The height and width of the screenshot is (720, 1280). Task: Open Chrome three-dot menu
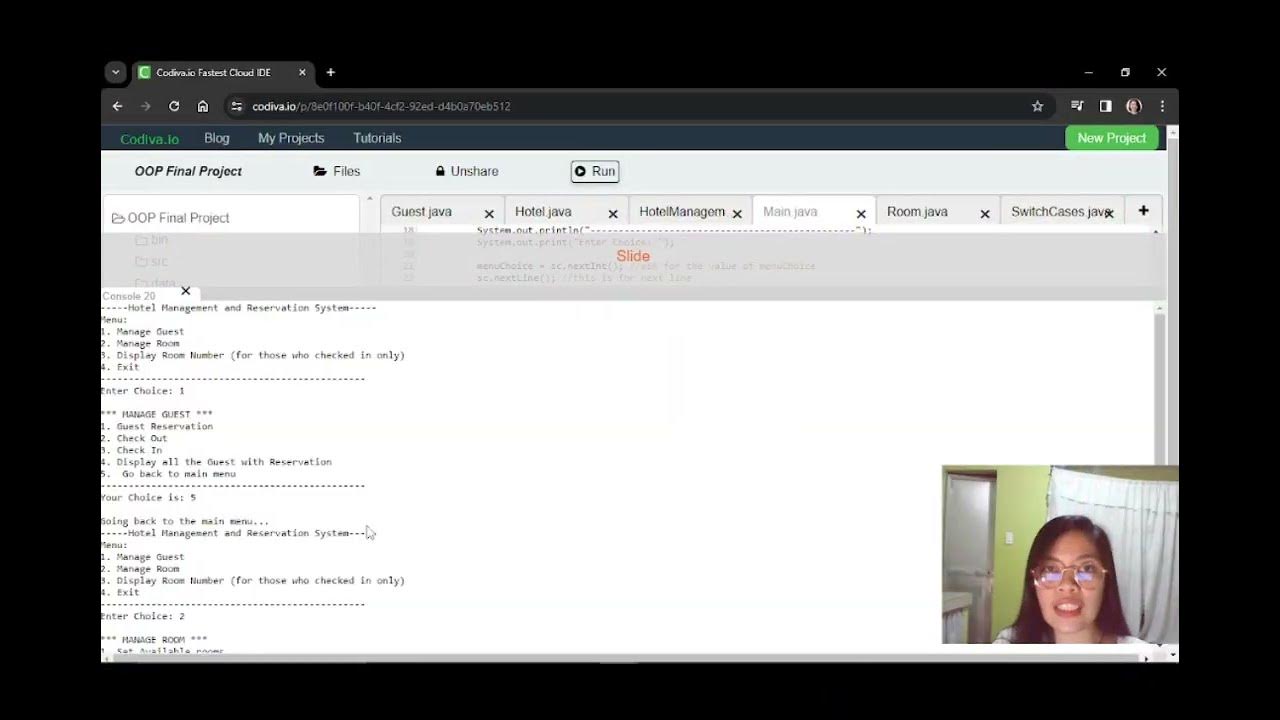click(x=1162, y=106)
